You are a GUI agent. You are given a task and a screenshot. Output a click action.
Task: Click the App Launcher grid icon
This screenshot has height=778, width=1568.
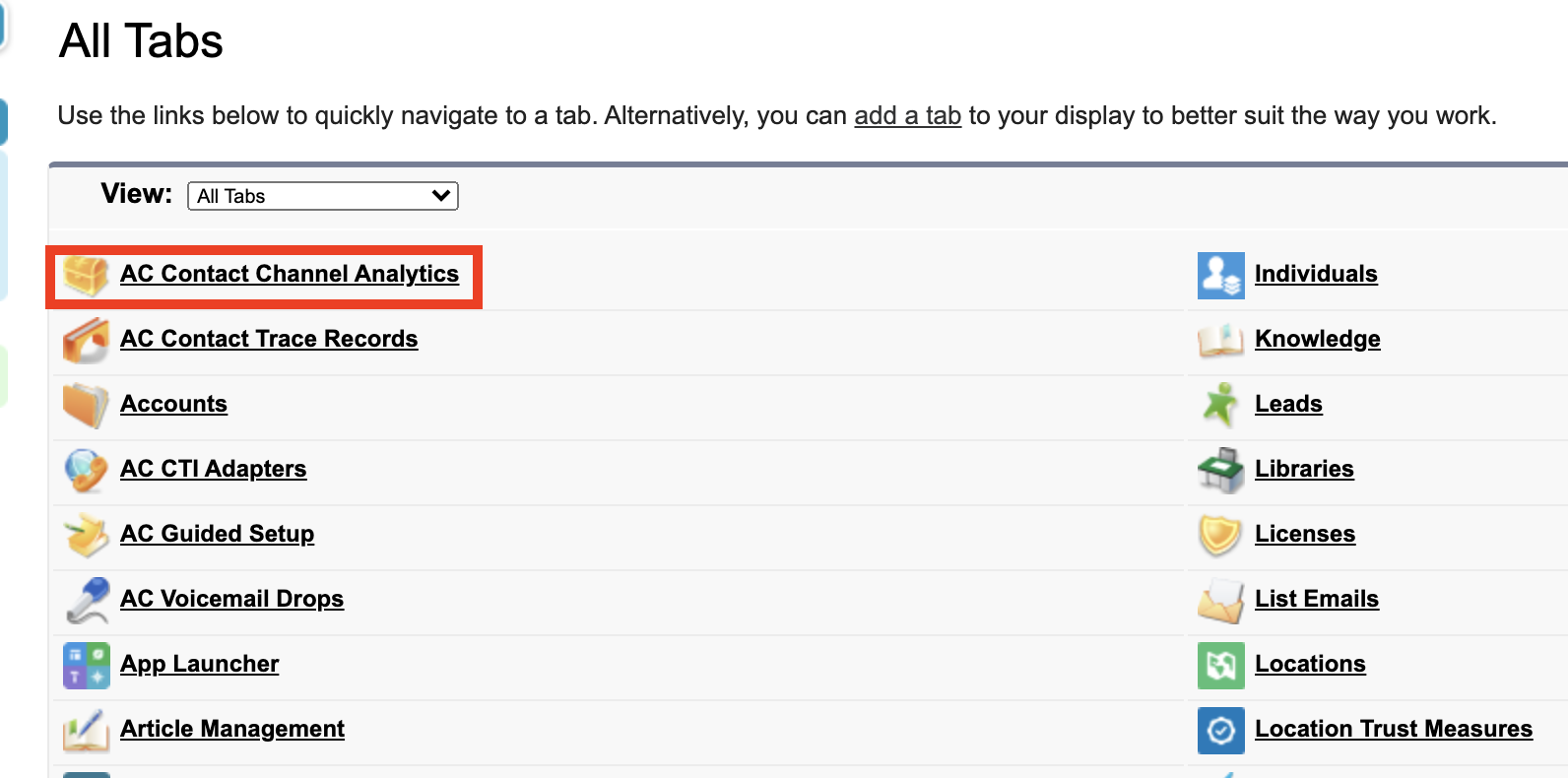pyautogui.click(x=86, y=665)
